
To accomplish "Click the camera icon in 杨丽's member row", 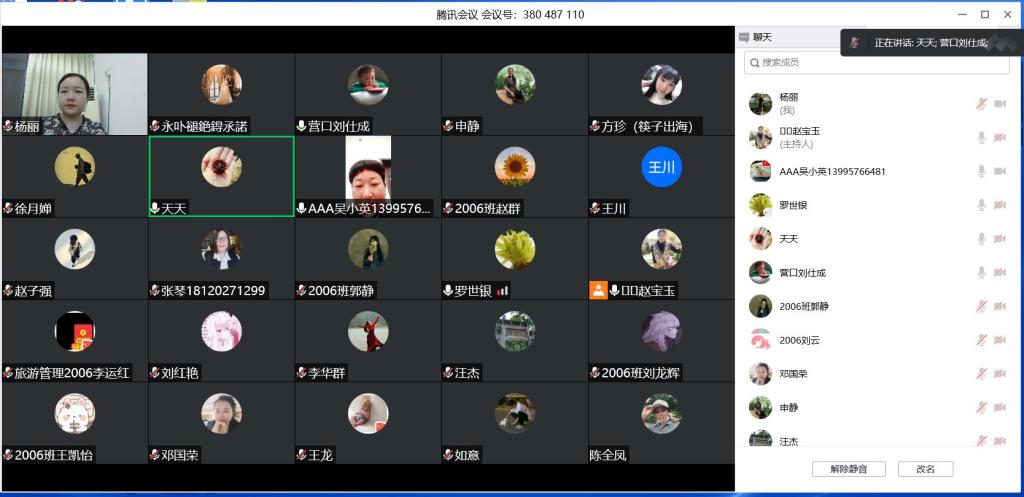I will [999, 104].
